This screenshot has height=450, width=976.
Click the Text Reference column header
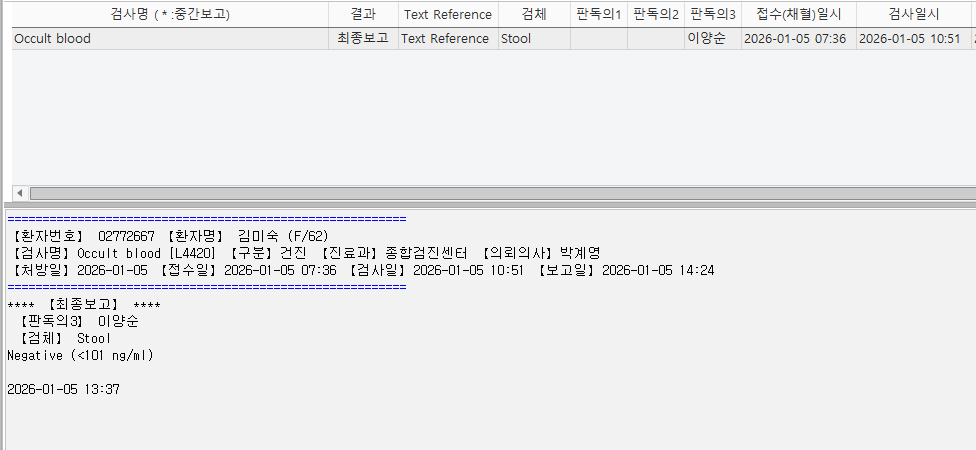(x=448, y=14)
